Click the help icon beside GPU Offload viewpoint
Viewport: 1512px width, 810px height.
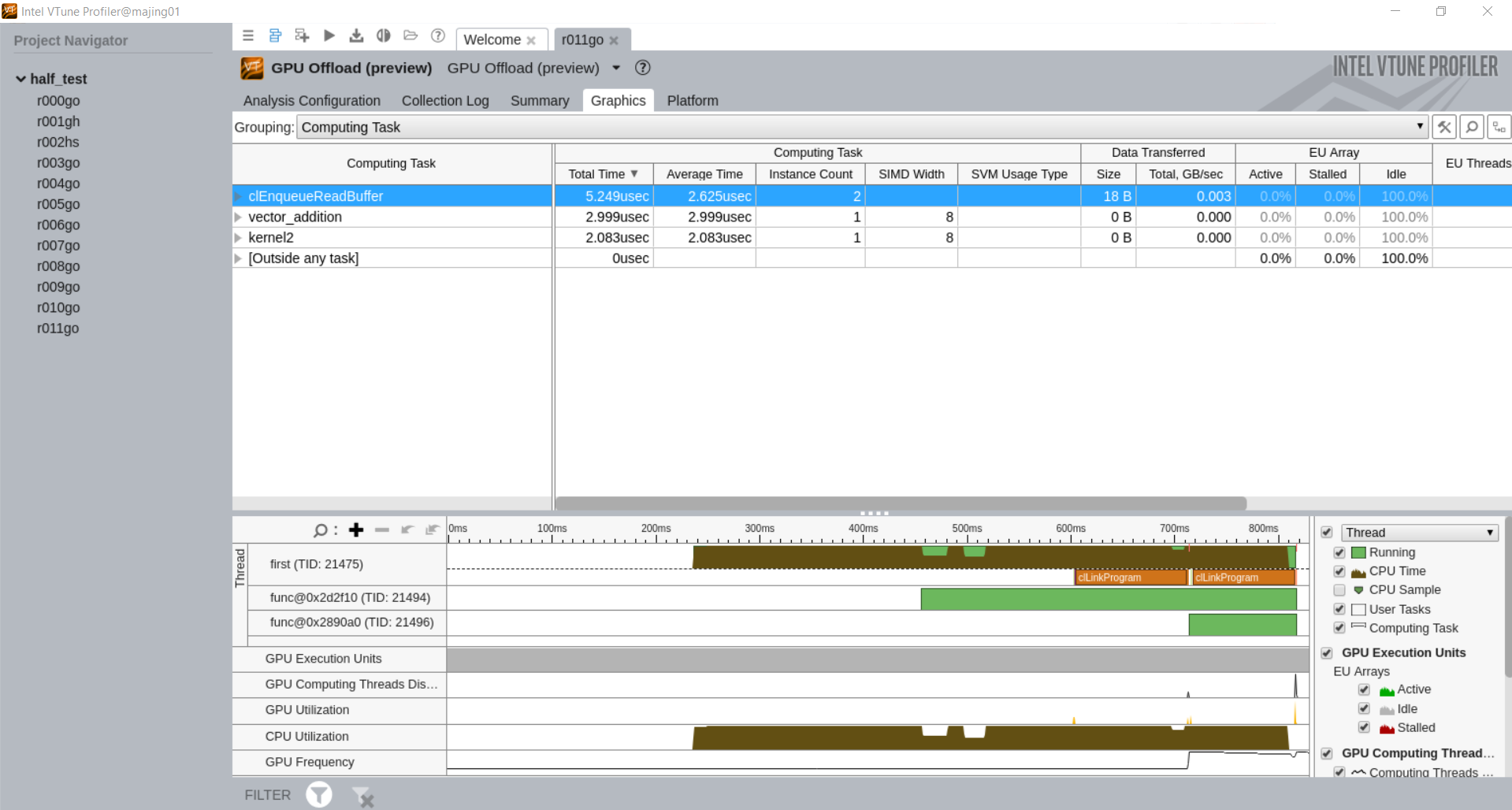coord(643,68)
